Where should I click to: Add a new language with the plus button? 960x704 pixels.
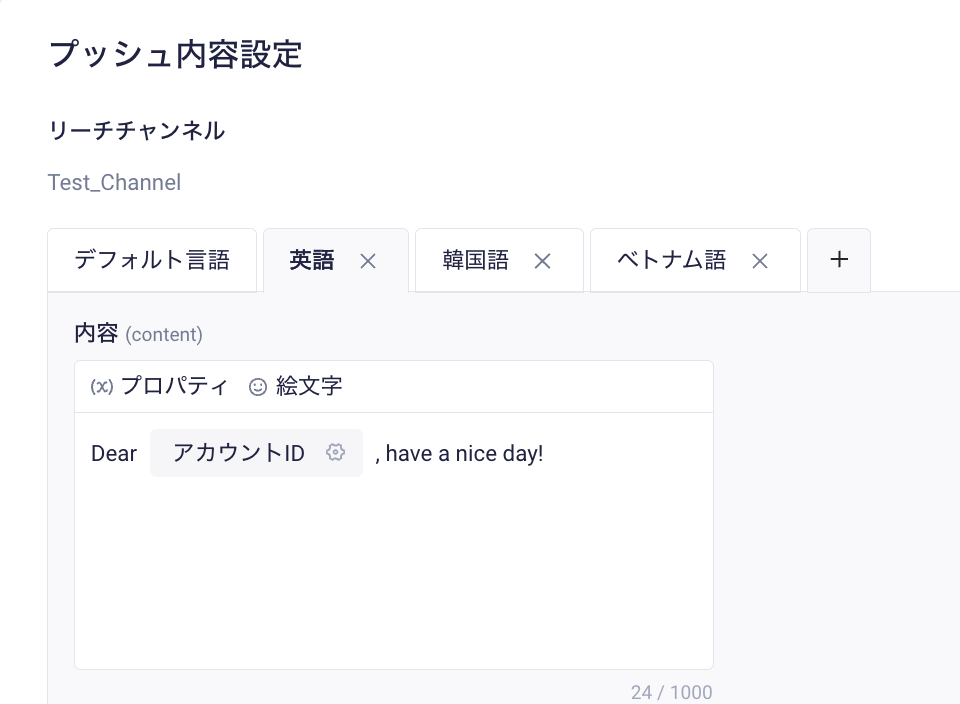[x=839, y=260]
